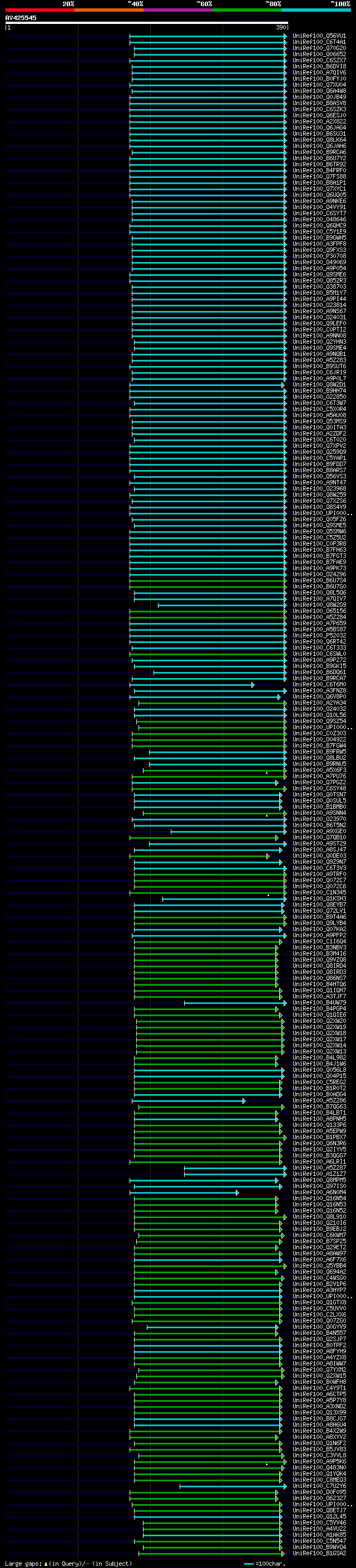356x1568 pixels.
Task: Select the UniRef100_Q8LK64 label
Action: [319, 140]
